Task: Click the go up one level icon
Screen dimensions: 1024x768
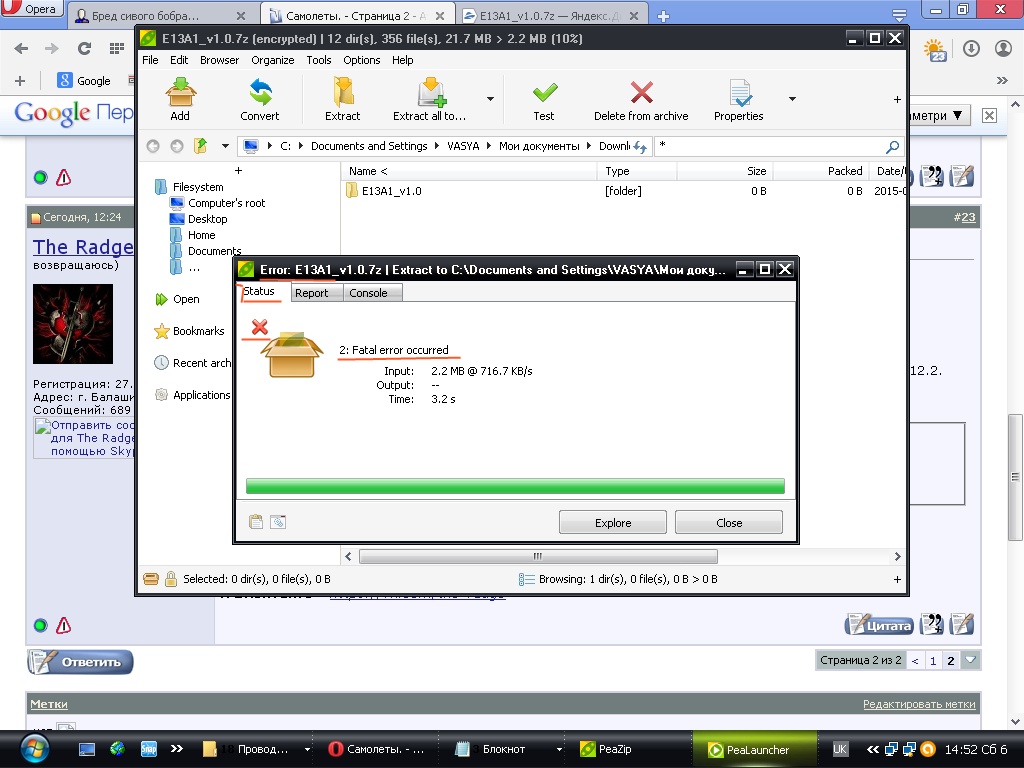Action: click(x=200, y=146)
